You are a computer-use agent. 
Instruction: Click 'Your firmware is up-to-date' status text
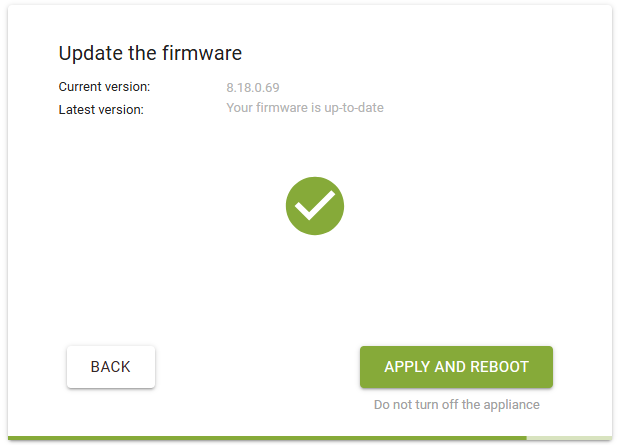[305, 107]
